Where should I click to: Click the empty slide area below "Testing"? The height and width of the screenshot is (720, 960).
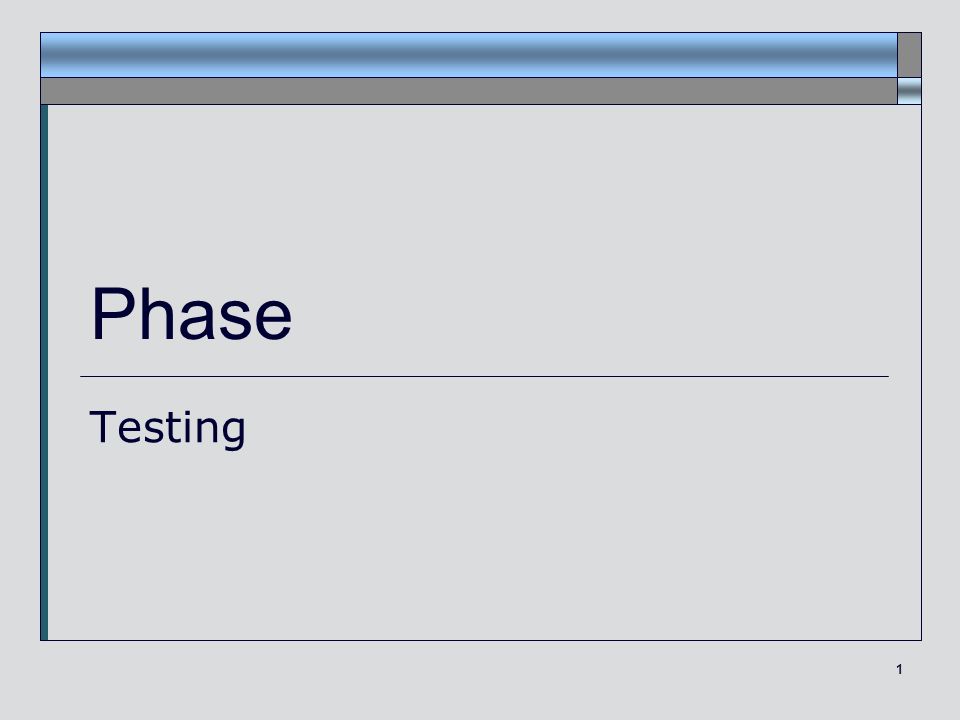pyautogui.click(x=484, y=545)
